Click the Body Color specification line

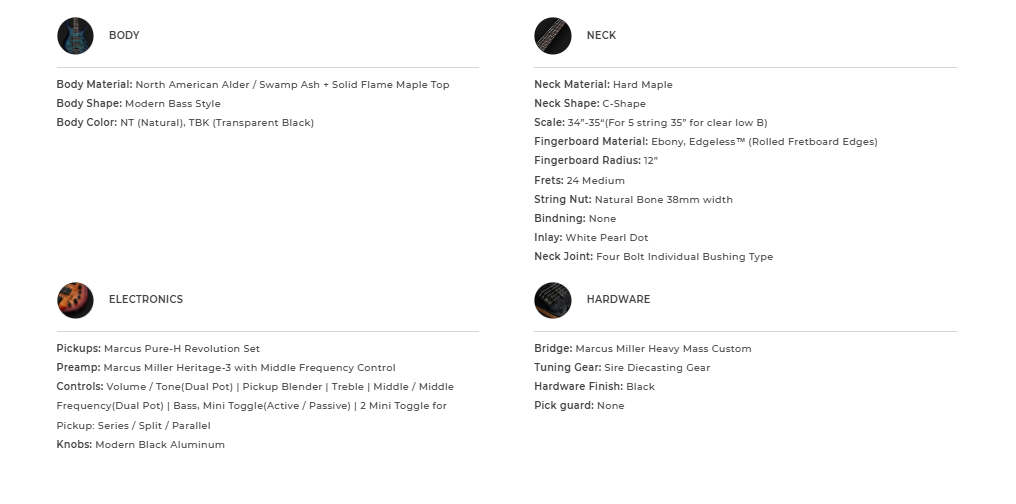click(185, 123)
